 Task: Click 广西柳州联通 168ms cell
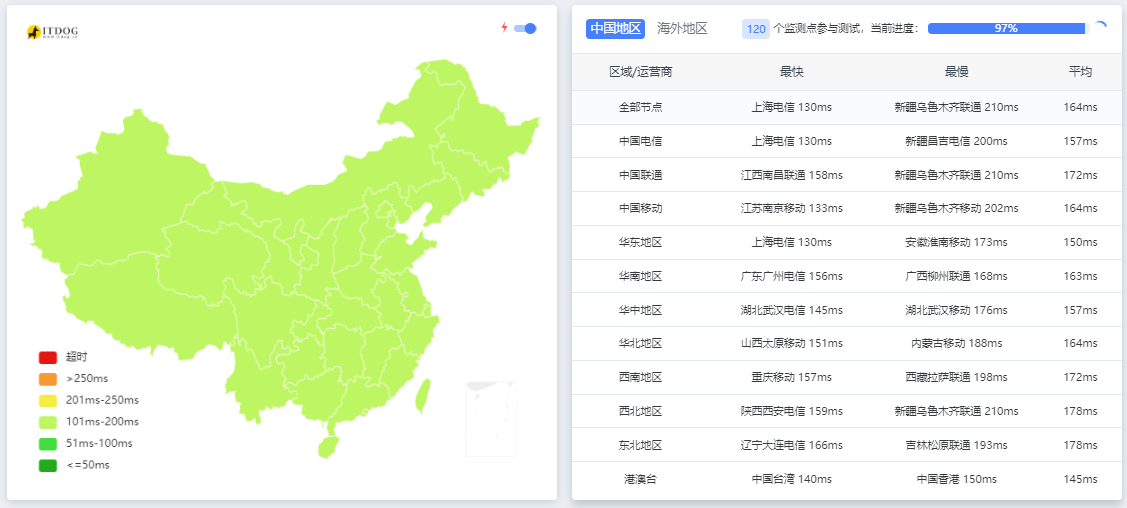(x=956, y=276)
